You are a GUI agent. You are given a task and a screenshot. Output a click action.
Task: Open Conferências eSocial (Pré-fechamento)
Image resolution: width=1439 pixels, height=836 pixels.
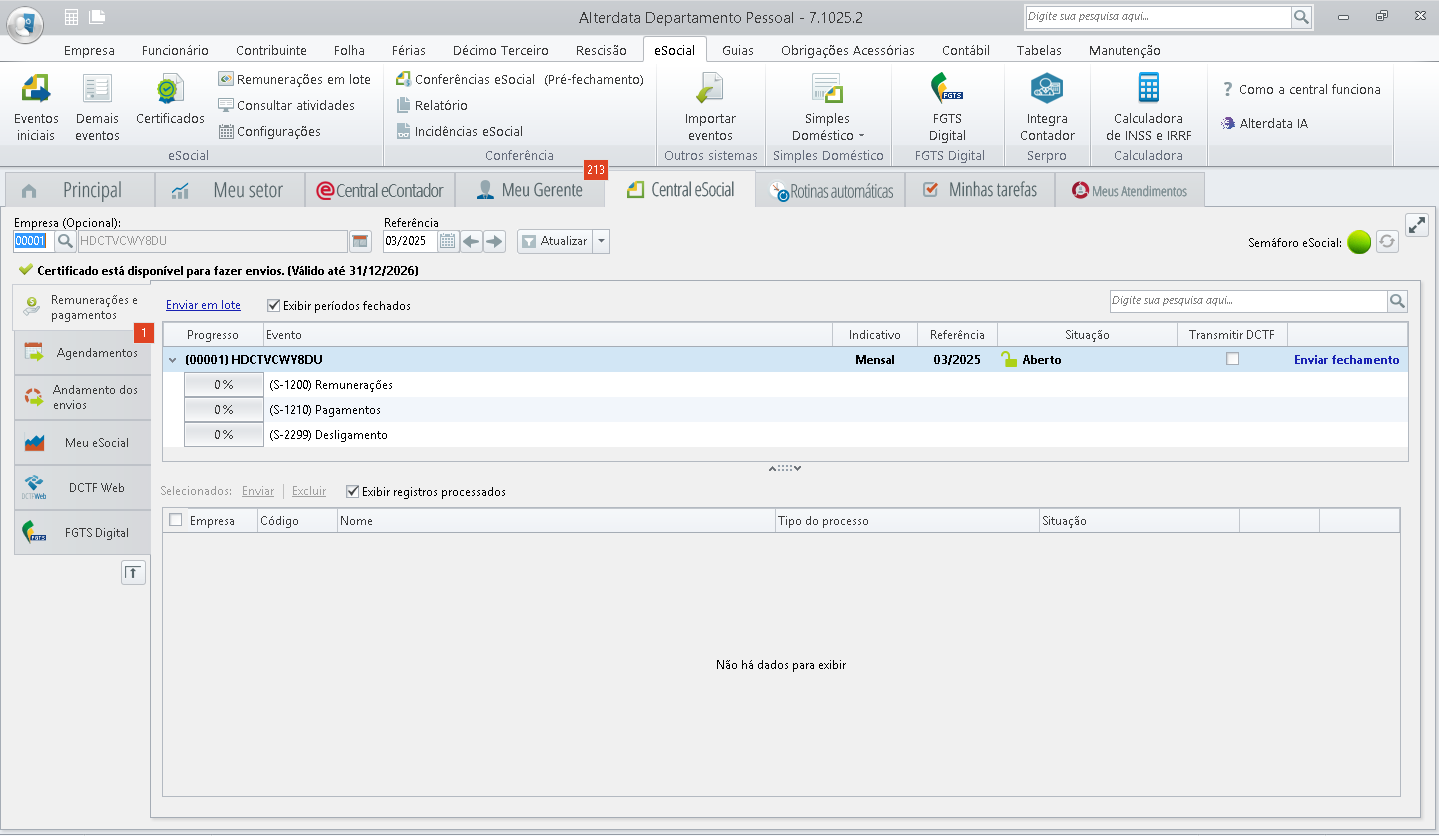(x=519, y=79)
